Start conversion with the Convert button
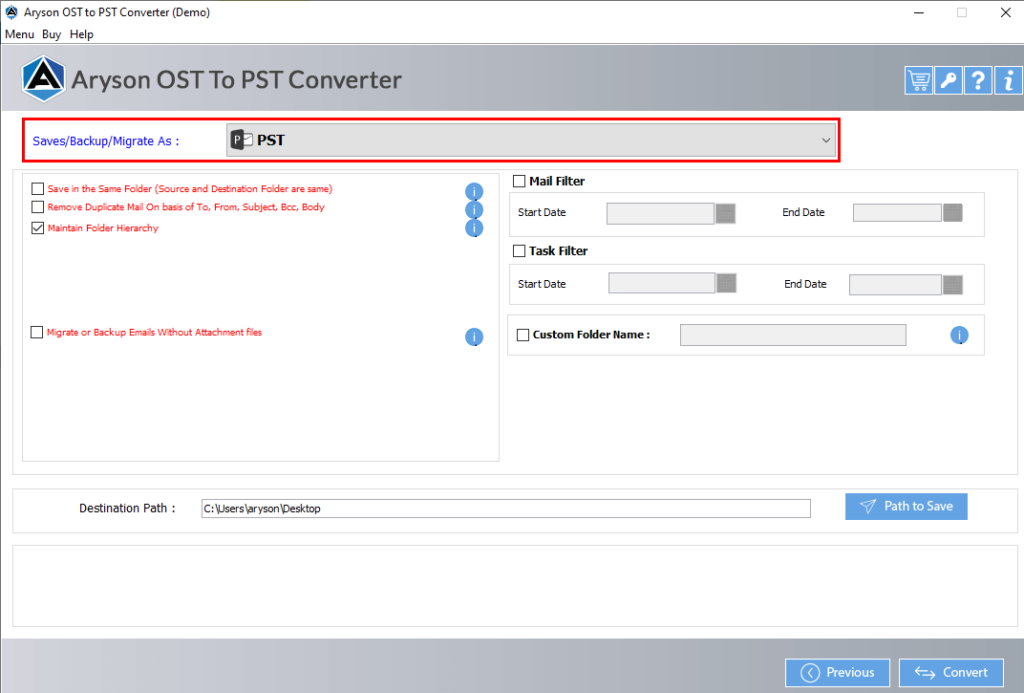 point(952,673)
